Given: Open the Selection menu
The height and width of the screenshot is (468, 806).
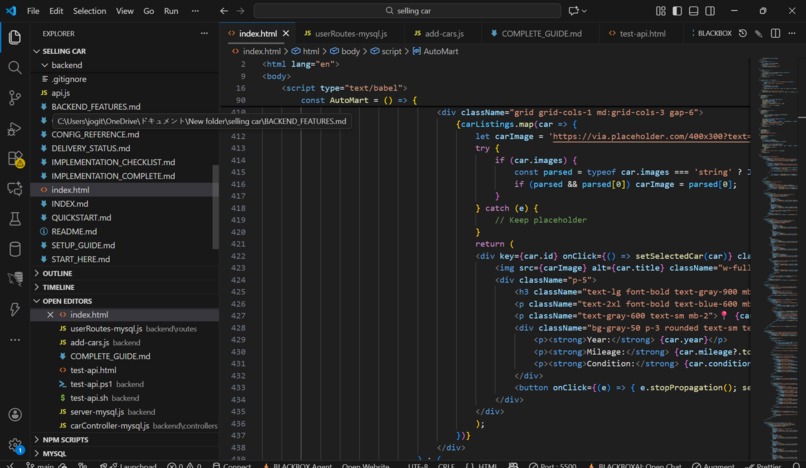Looking at the screenshot, I should point(89,11).
